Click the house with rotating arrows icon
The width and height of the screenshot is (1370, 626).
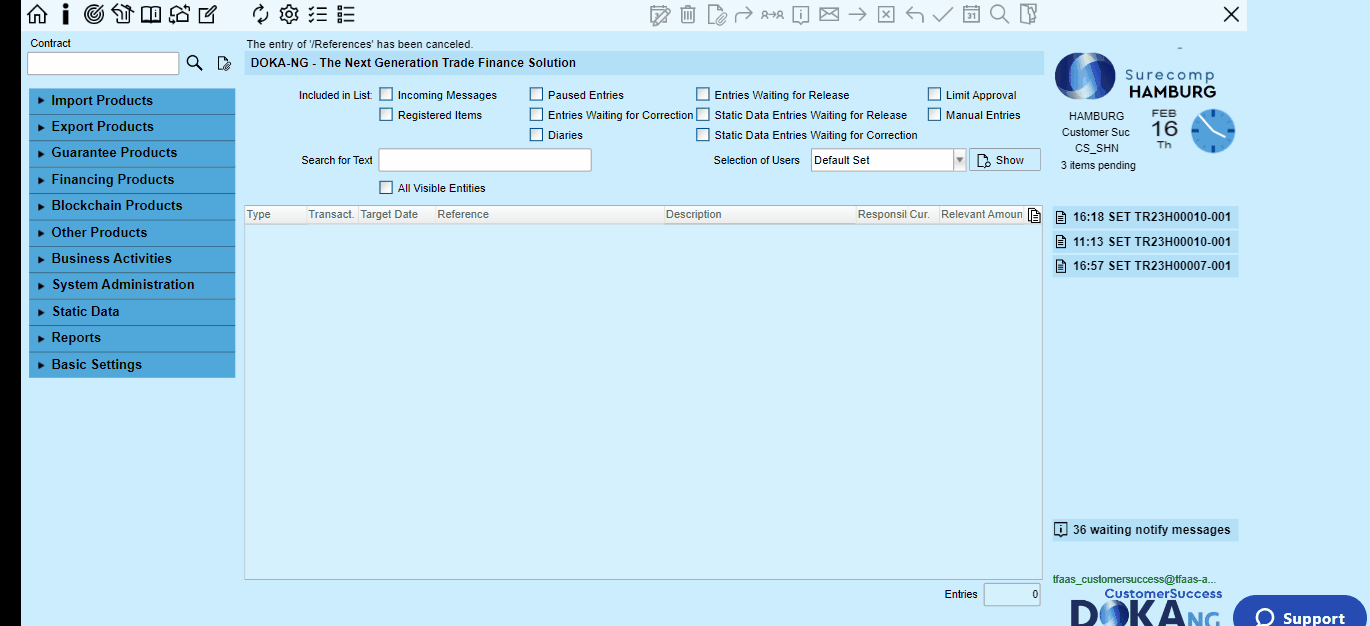pos(180,14)
